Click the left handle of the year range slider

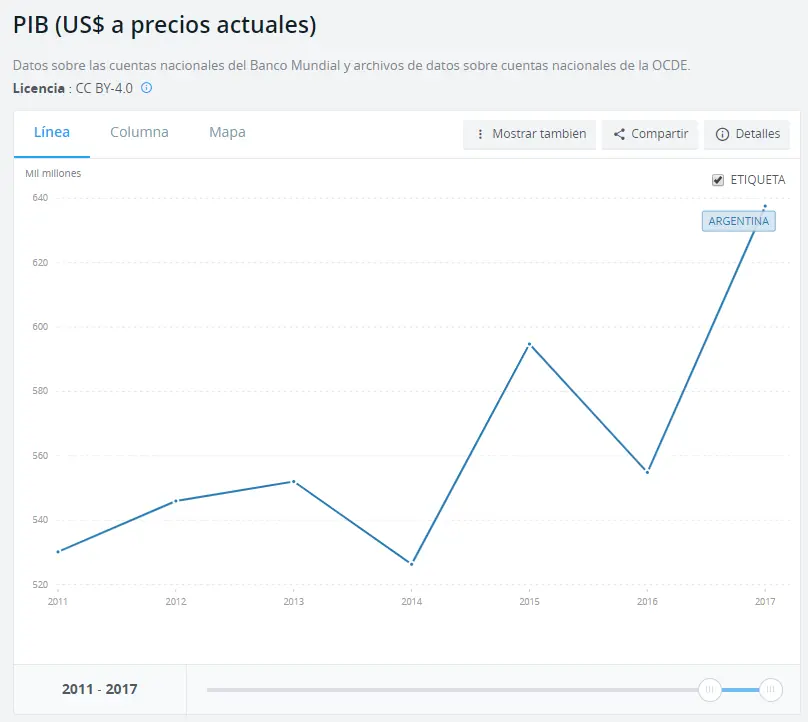tap(710, 689)
